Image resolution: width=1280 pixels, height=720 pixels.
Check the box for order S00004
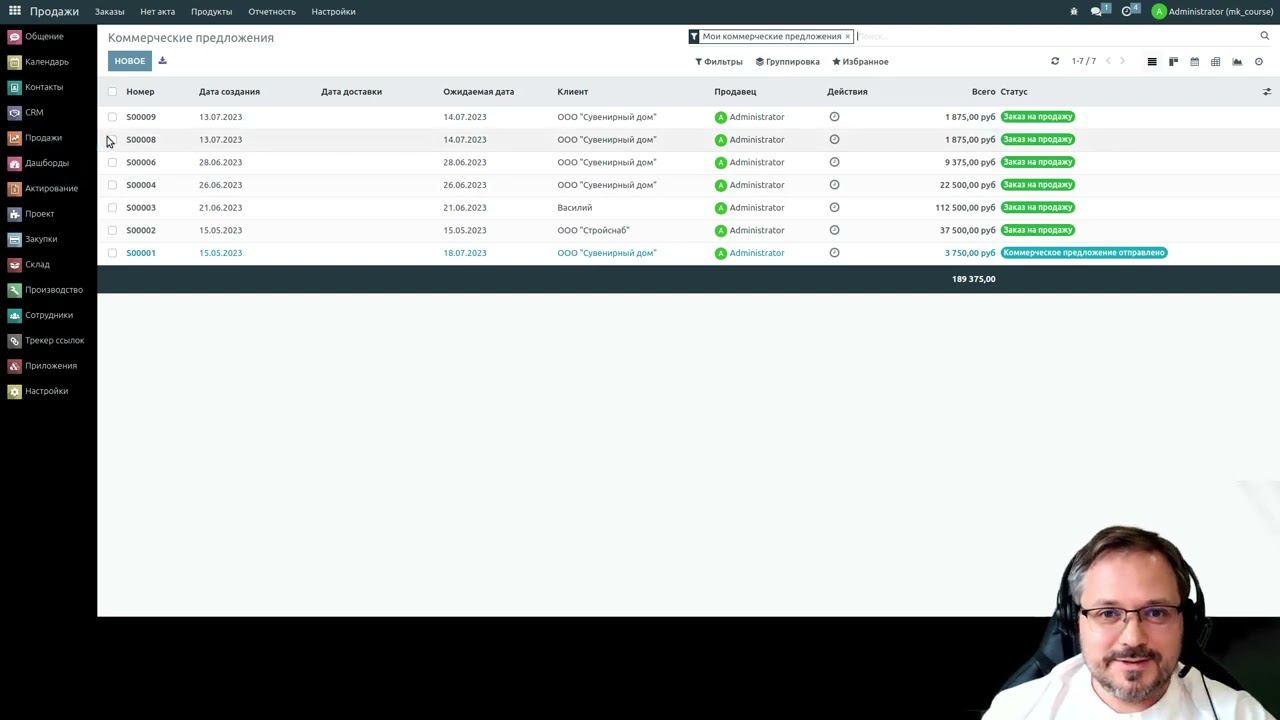coord(112,185)
